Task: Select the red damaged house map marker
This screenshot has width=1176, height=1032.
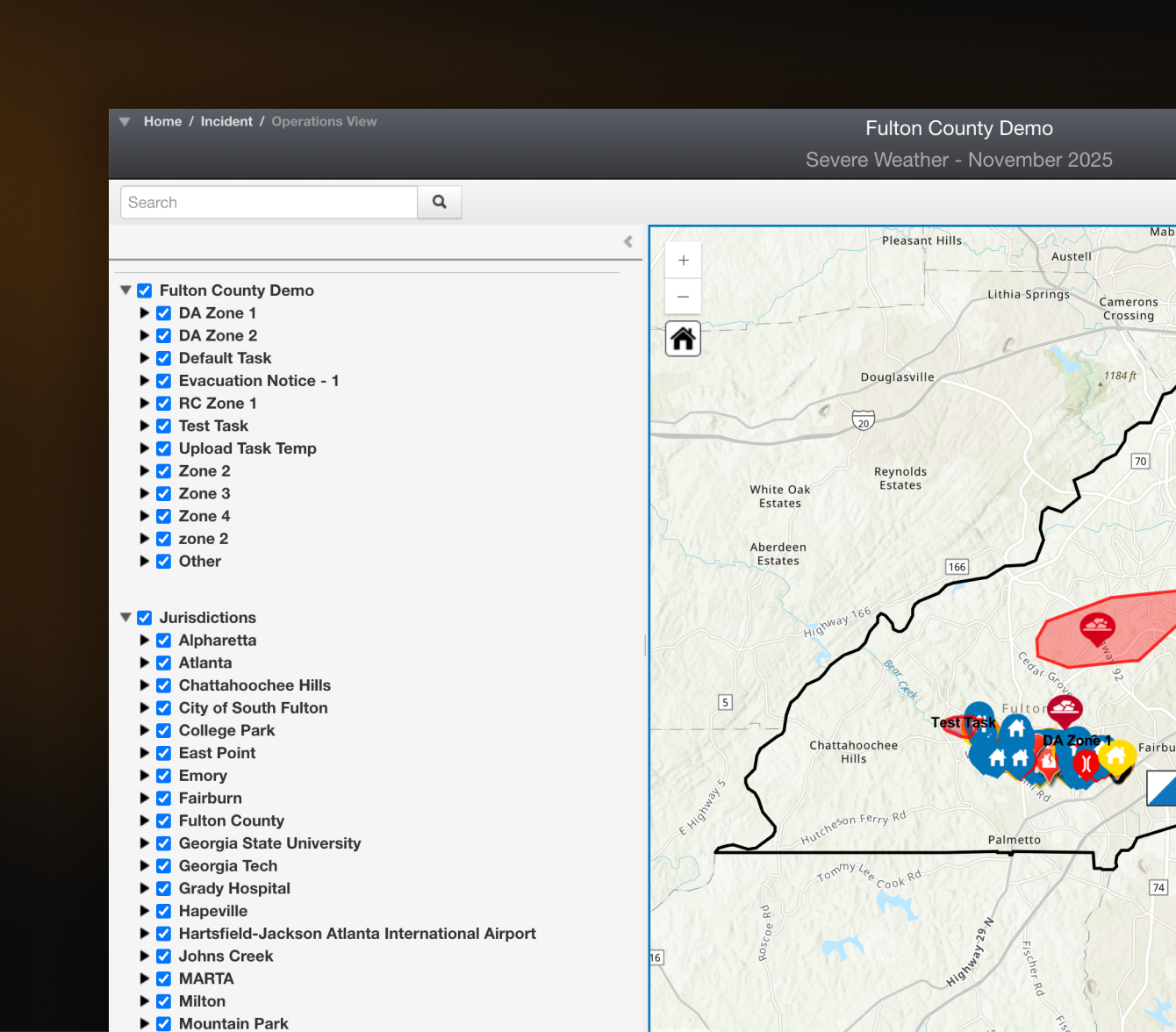Action: [x=1048, y=762]
